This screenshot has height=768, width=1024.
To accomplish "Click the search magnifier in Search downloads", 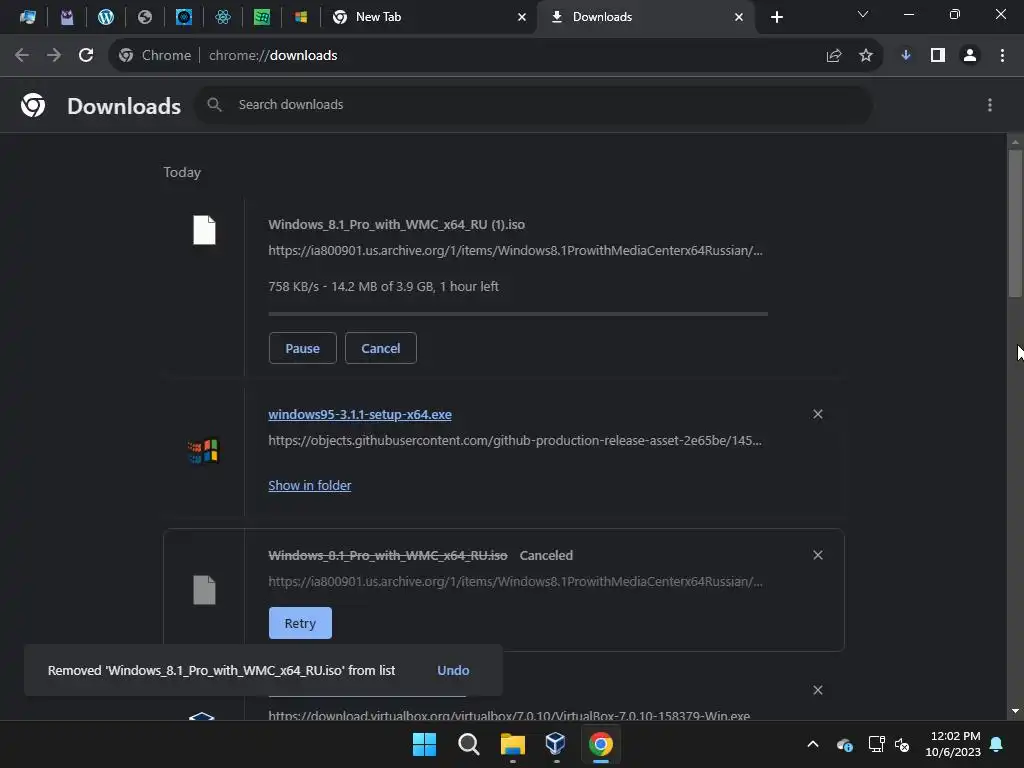I will [214, 104].
